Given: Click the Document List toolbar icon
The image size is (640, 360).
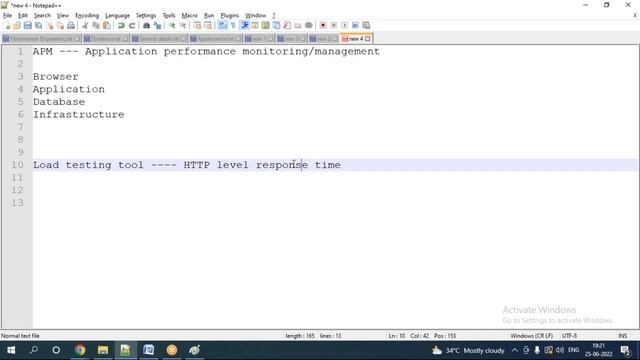Looking at the screenshot, I should click(276, 25).
